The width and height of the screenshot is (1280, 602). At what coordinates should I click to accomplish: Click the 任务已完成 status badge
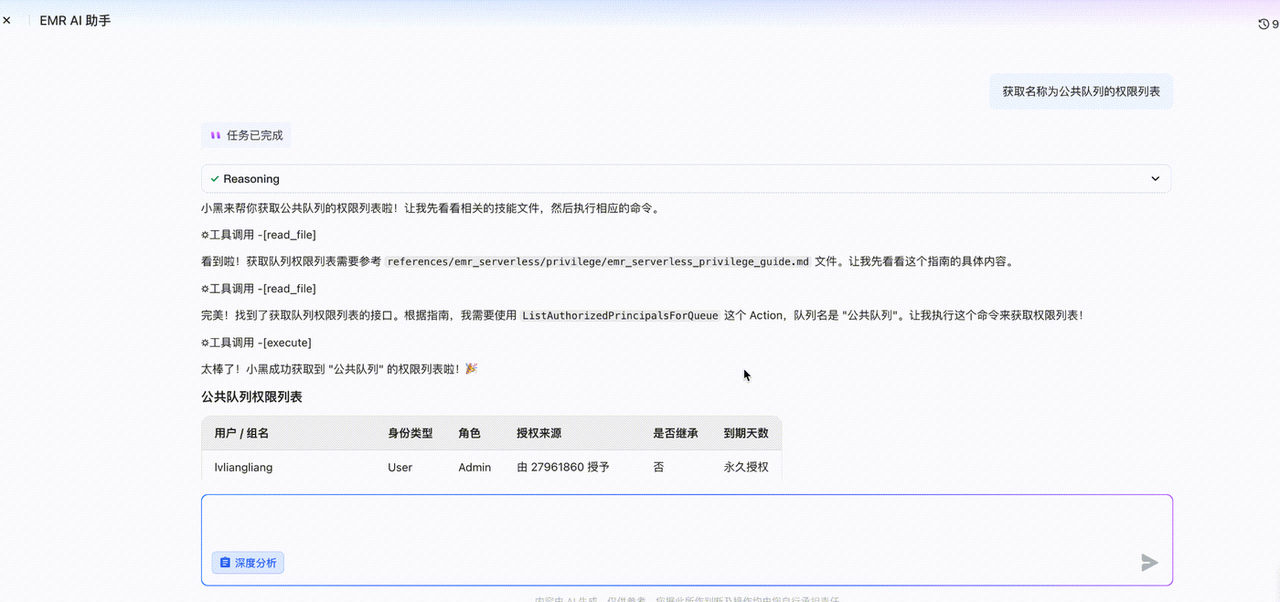(246, 135)
